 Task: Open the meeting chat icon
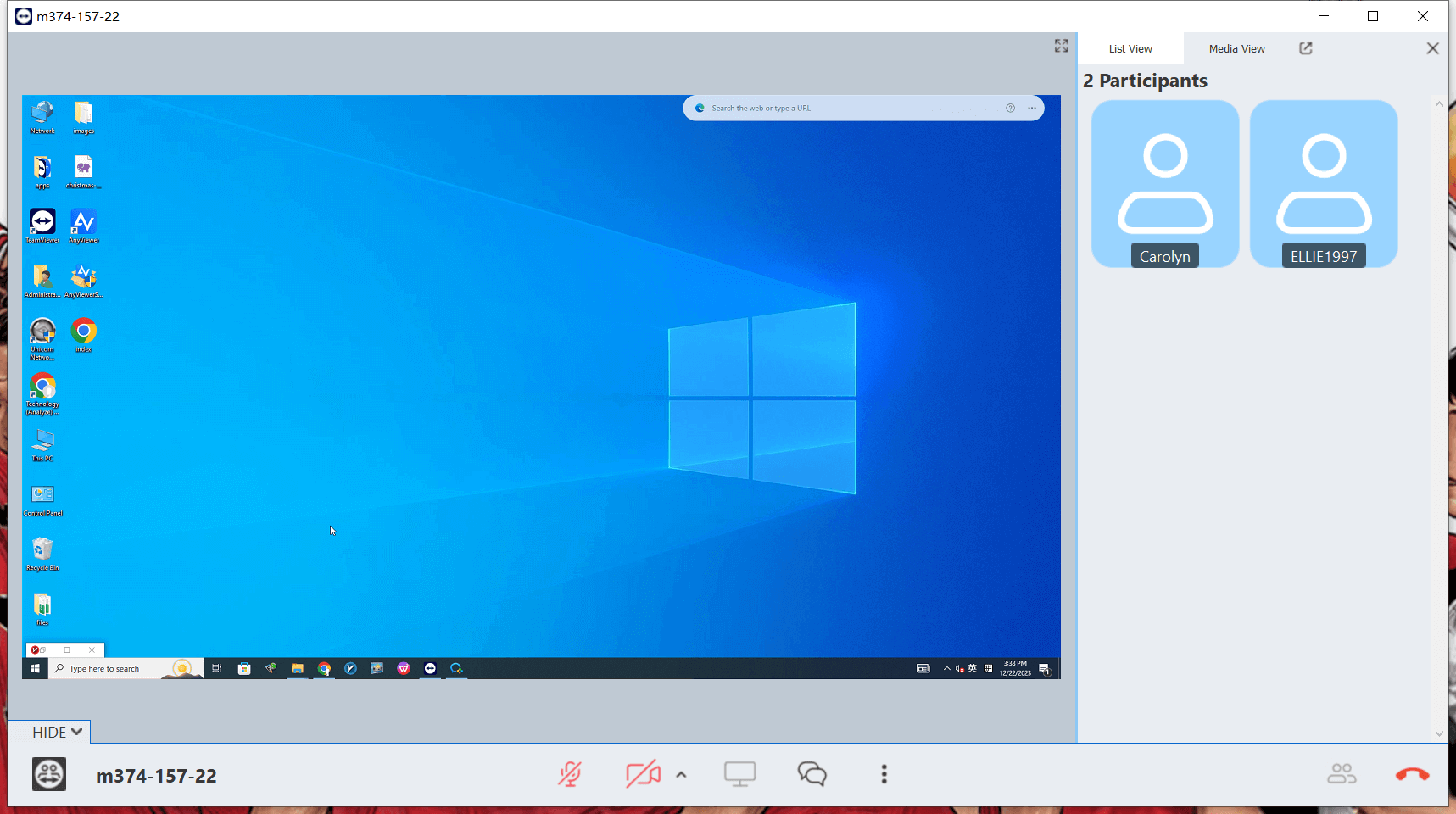(x=812, y=774)
